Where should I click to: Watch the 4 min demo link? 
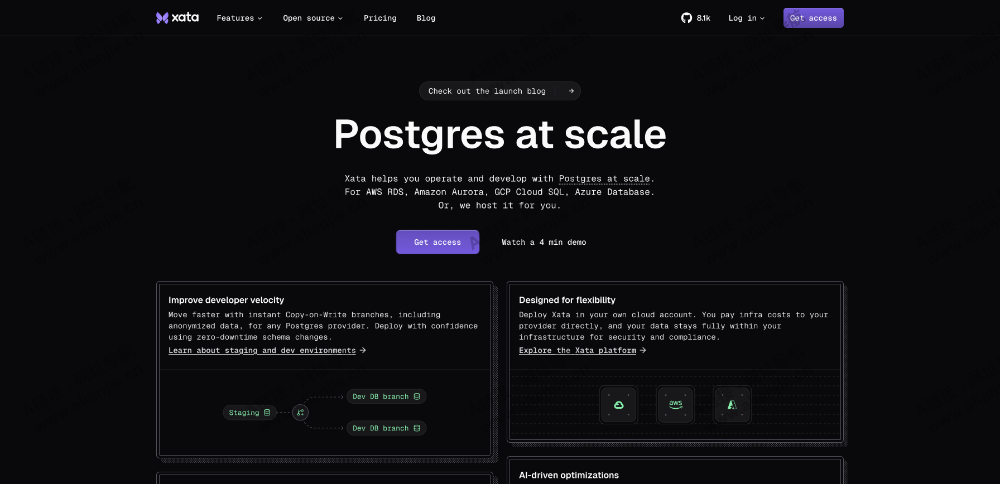click(543, 242)
